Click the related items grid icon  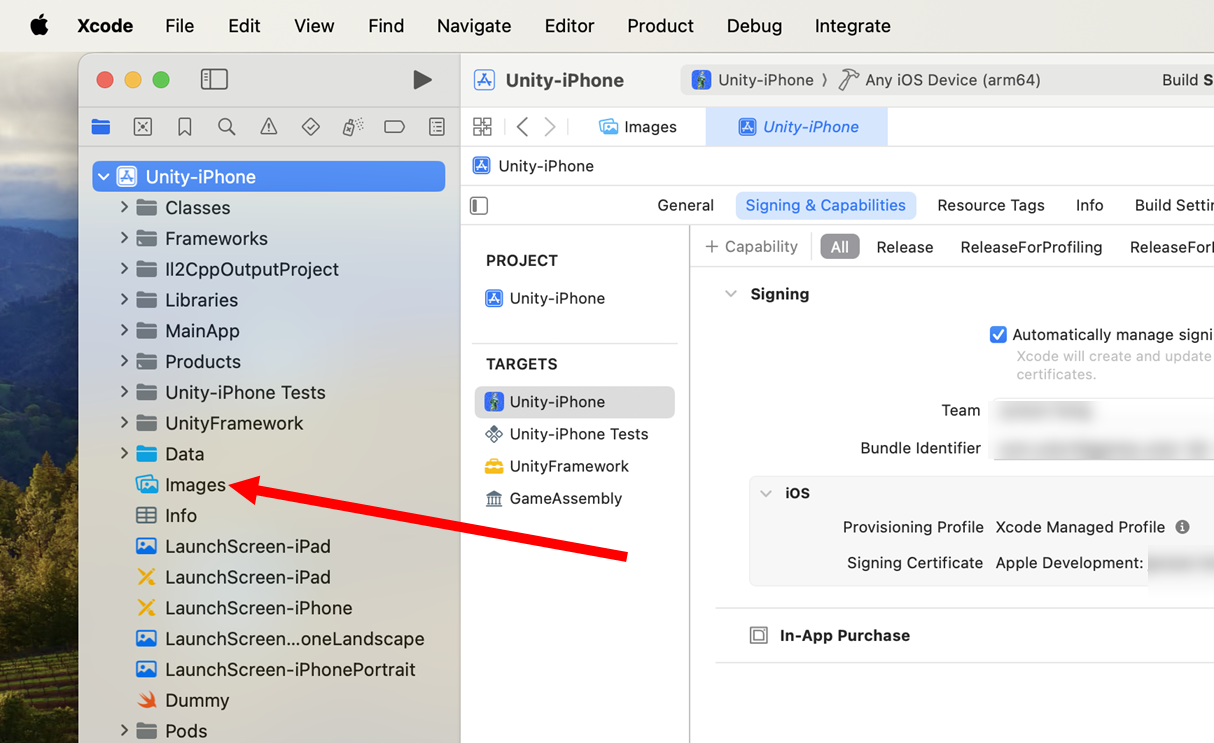(482, 126)
